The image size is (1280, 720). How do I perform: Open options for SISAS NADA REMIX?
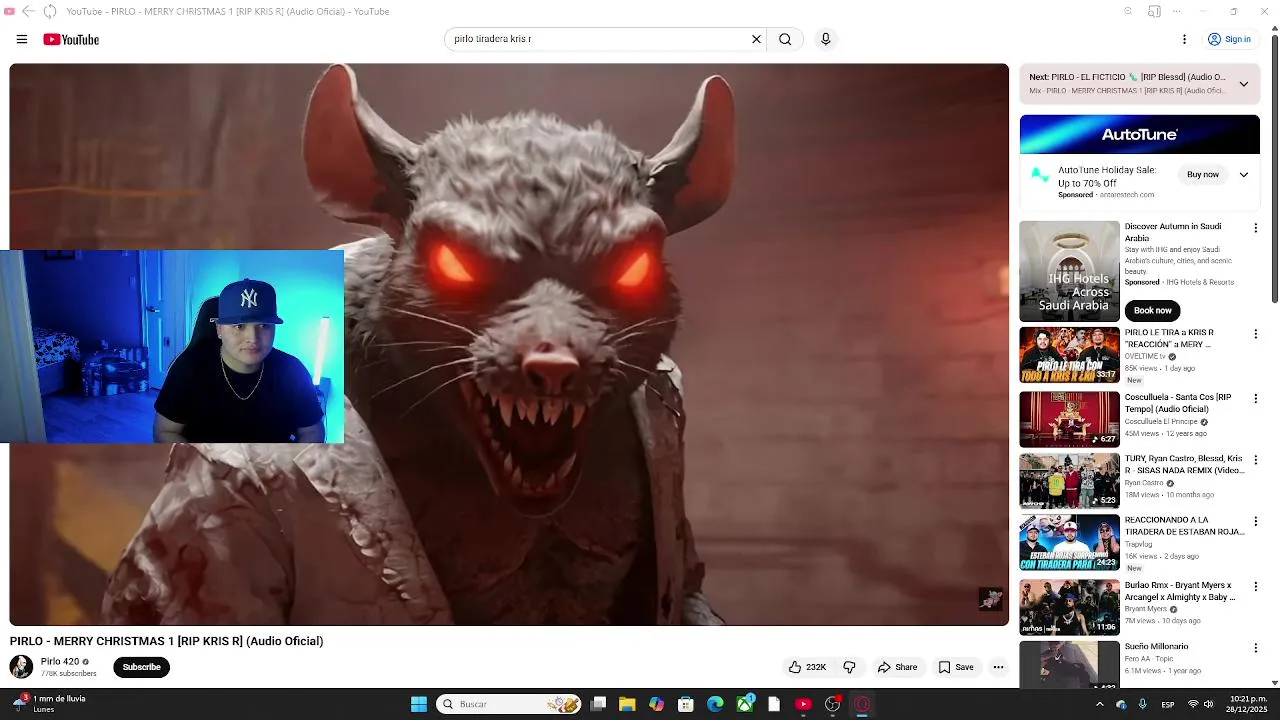coord(1256,460)
